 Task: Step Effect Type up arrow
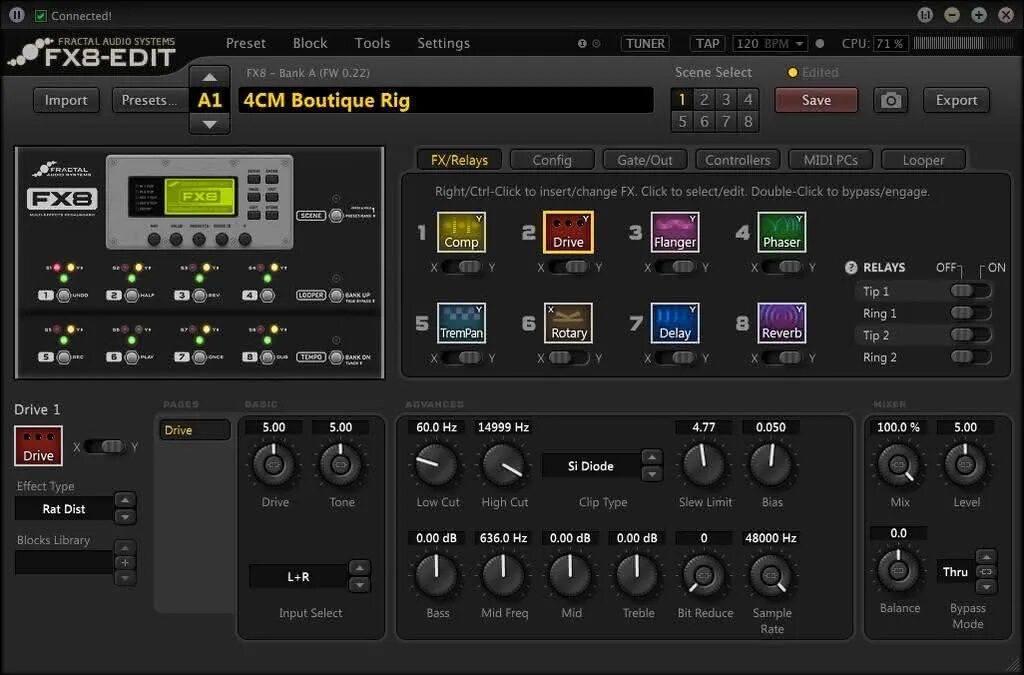tap(125, 501)
